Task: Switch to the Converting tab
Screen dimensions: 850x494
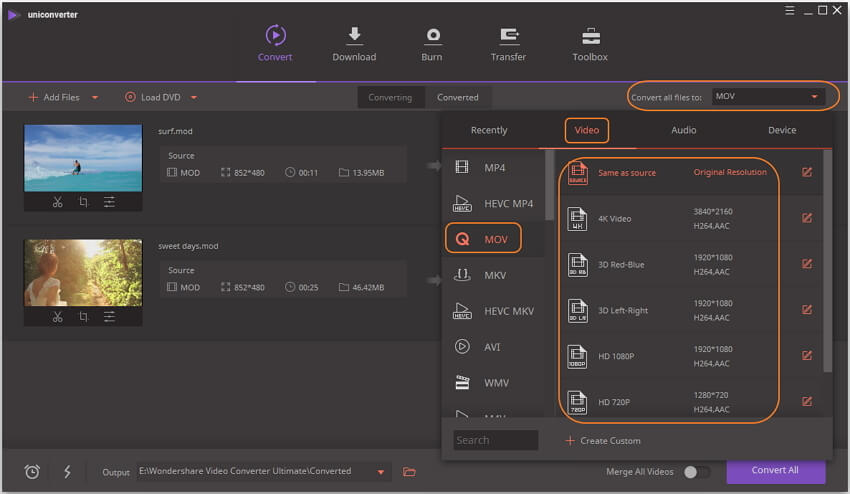Action: coord(390,97)
